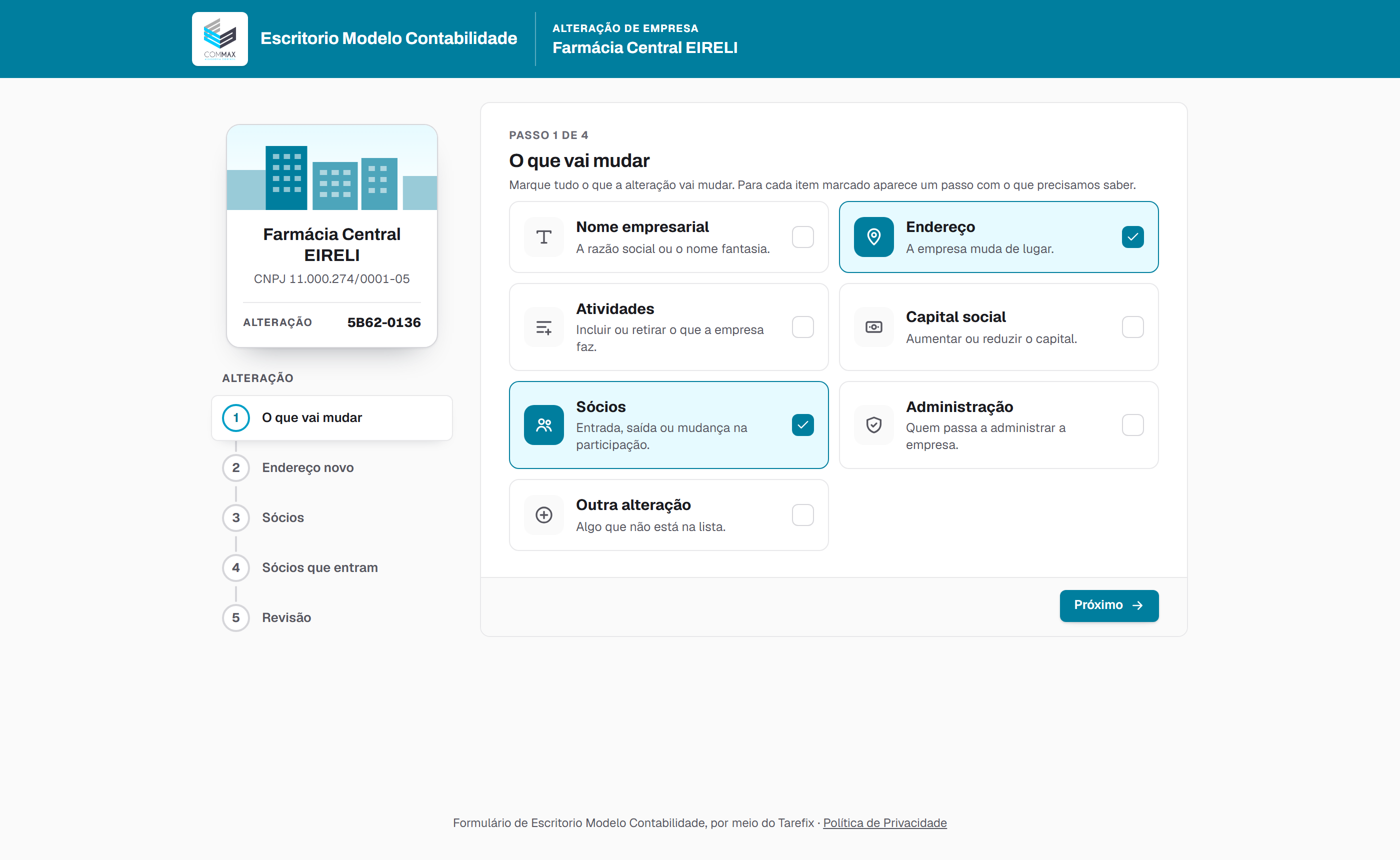This screenshot has height=860, width=1400.
Task: Uncheck the Sócios checkbox
Action: tap(802, 425)
